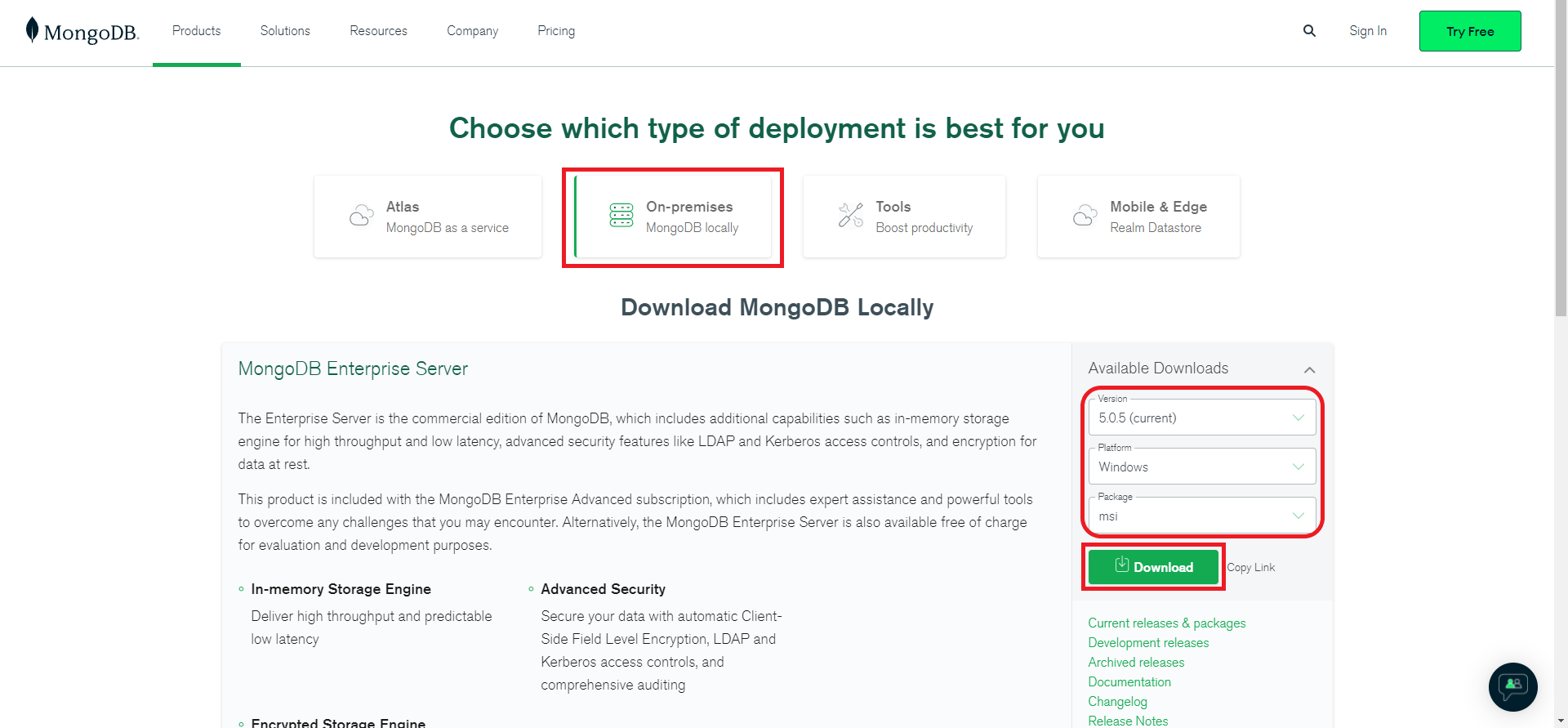Go to the Pricing page
The image size is (1568, 728).
click(556, 31)
